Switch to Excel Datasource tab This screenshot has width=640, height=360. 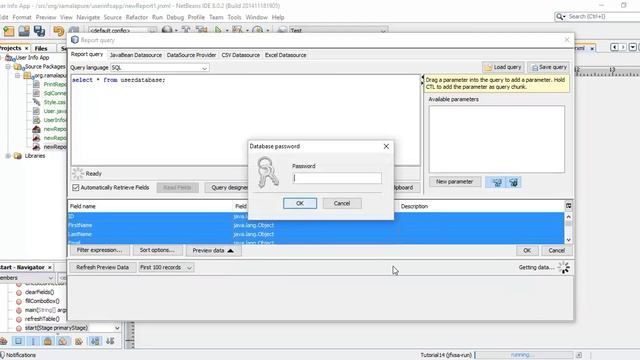(x=285, y=55)
